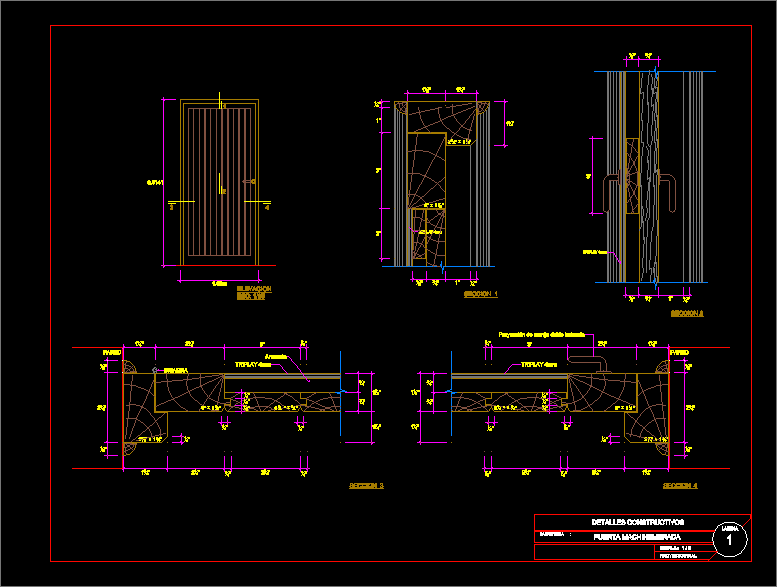Viewport: 777px width, 587px height.
Task: Click the "TRIPLAY 4mm" callout in Seccion 3
Action: click(253, 365)
